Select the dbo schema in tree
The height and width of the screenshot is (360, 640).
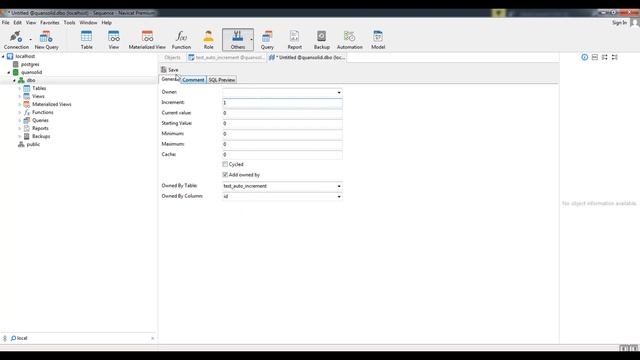click(31, 80)
